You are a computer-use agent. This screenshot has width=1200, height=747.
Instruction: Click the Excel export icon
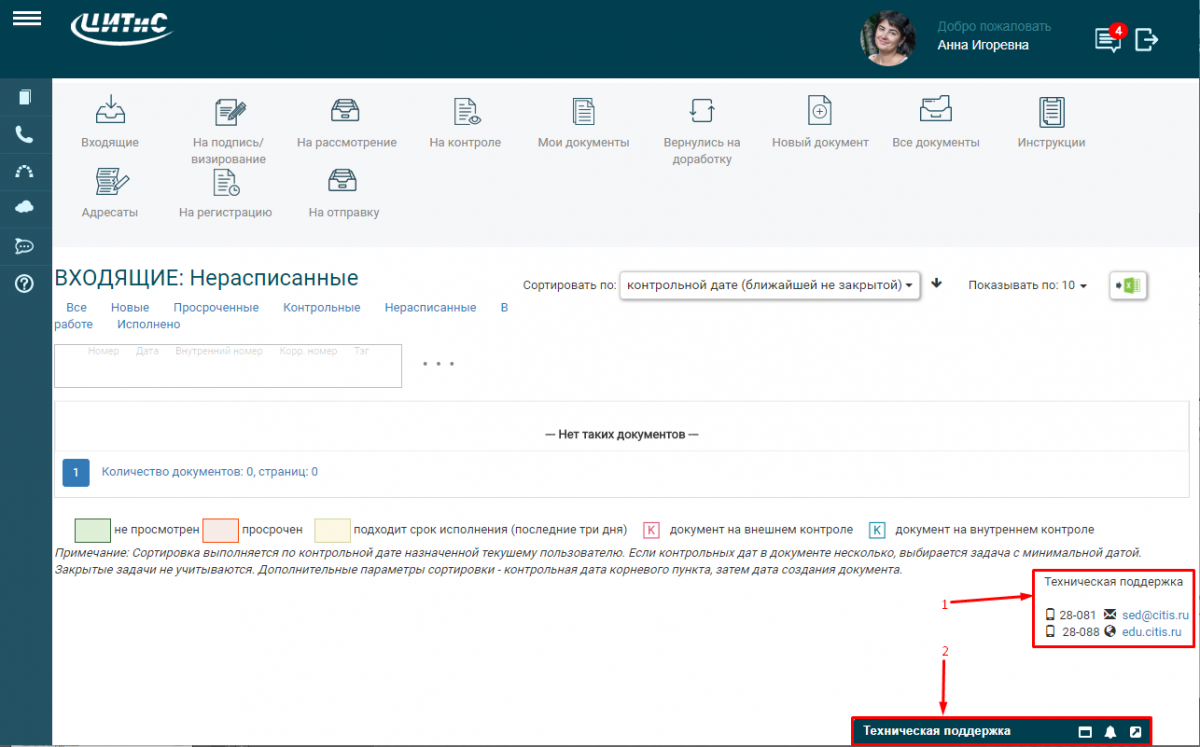click(x=1129, y=286)
